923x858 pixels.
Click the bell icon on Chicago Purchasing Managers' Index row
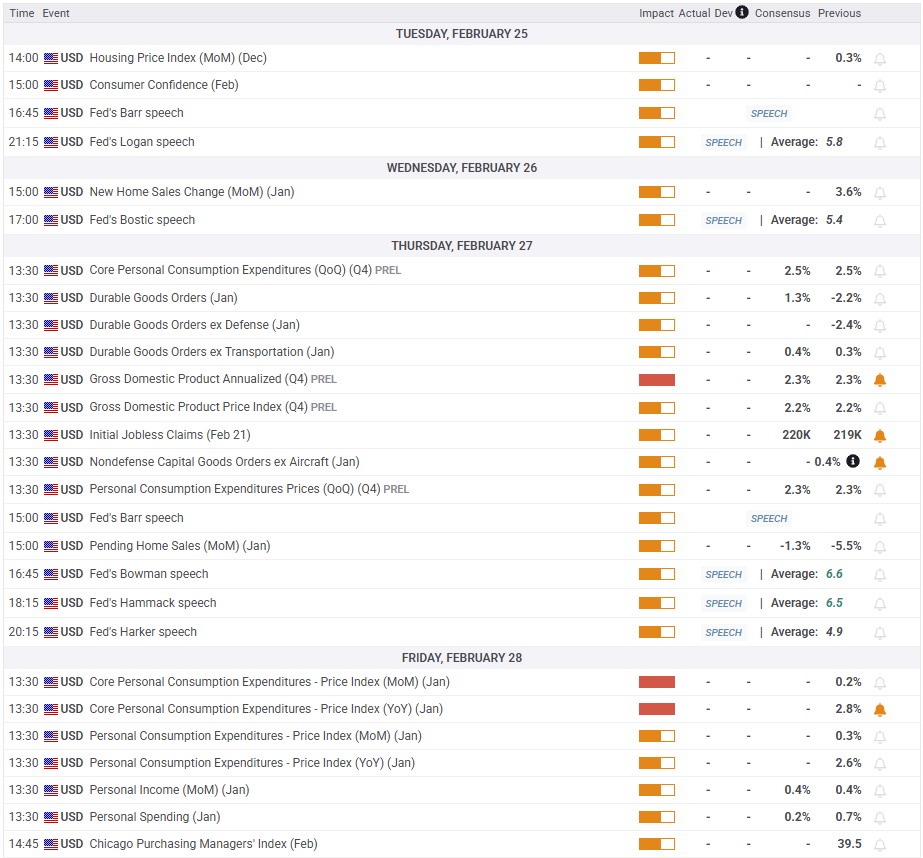pos(880,844)
